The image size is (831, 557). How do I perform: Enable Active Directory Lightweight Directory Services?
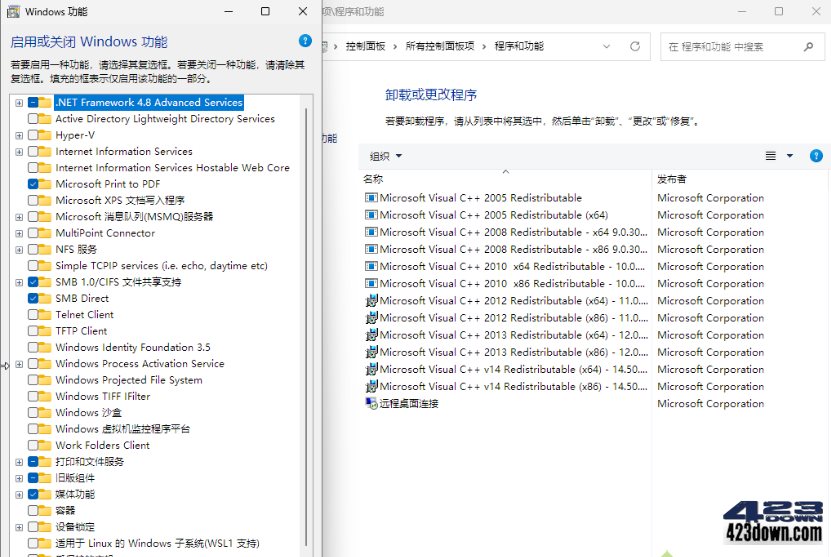point(33,119)
